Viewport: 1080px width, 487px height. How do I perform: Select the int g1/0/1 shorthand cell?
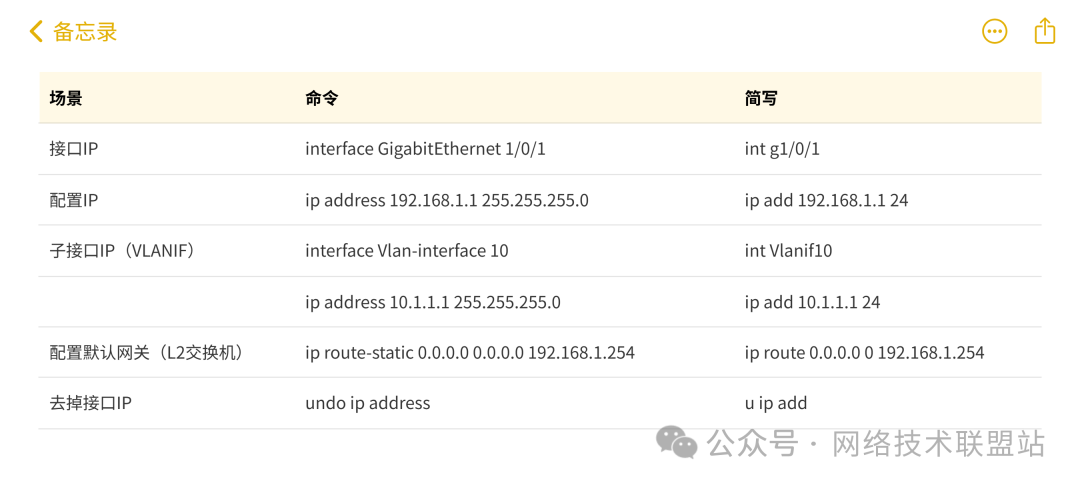(x=782, y=149)
